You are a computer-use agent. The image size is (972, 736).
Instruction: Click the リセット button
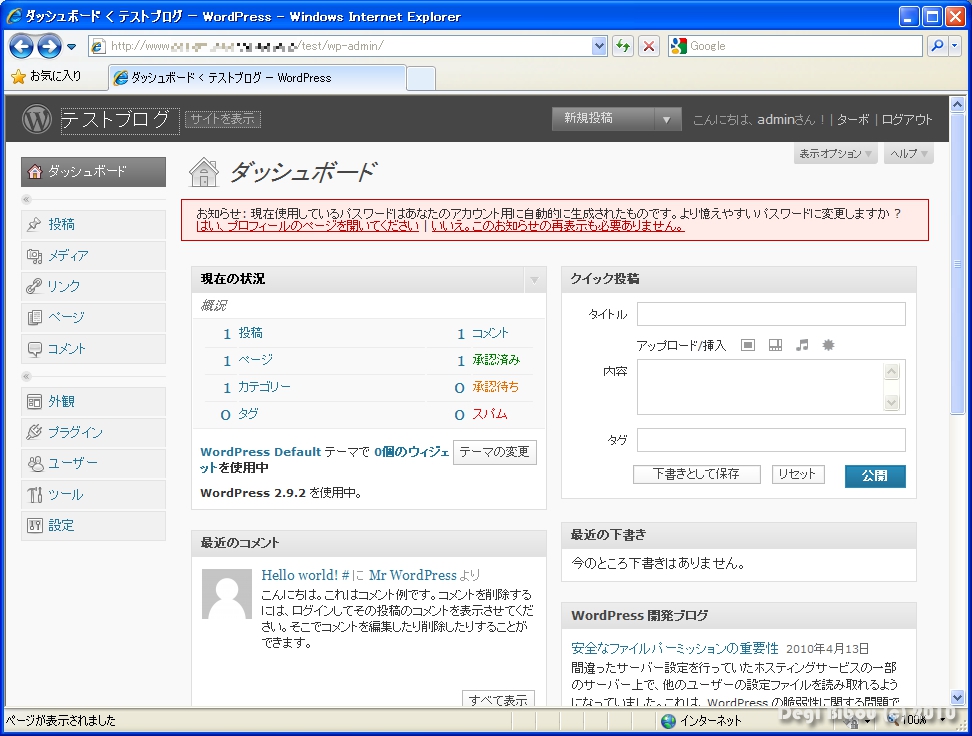click(798, 474)
